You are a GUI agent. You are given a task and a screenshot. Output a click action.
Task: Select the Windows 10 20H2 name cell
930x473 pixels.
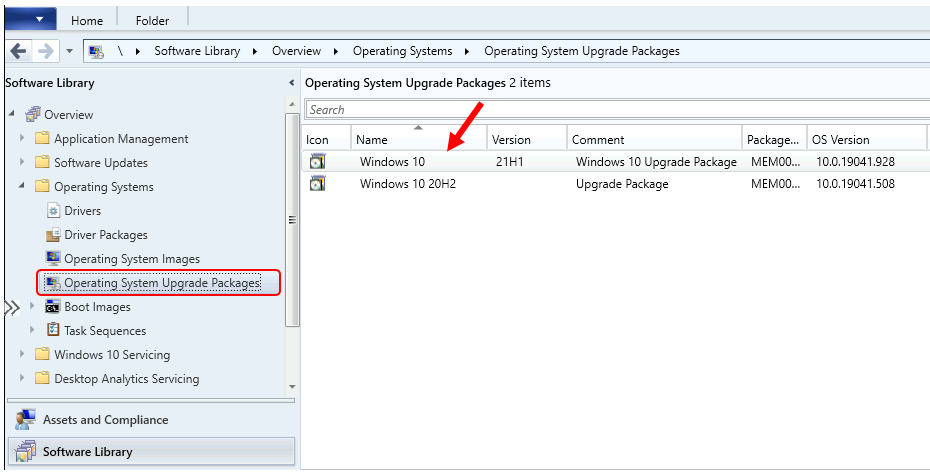pyautogui.click(x=408, y=184)
